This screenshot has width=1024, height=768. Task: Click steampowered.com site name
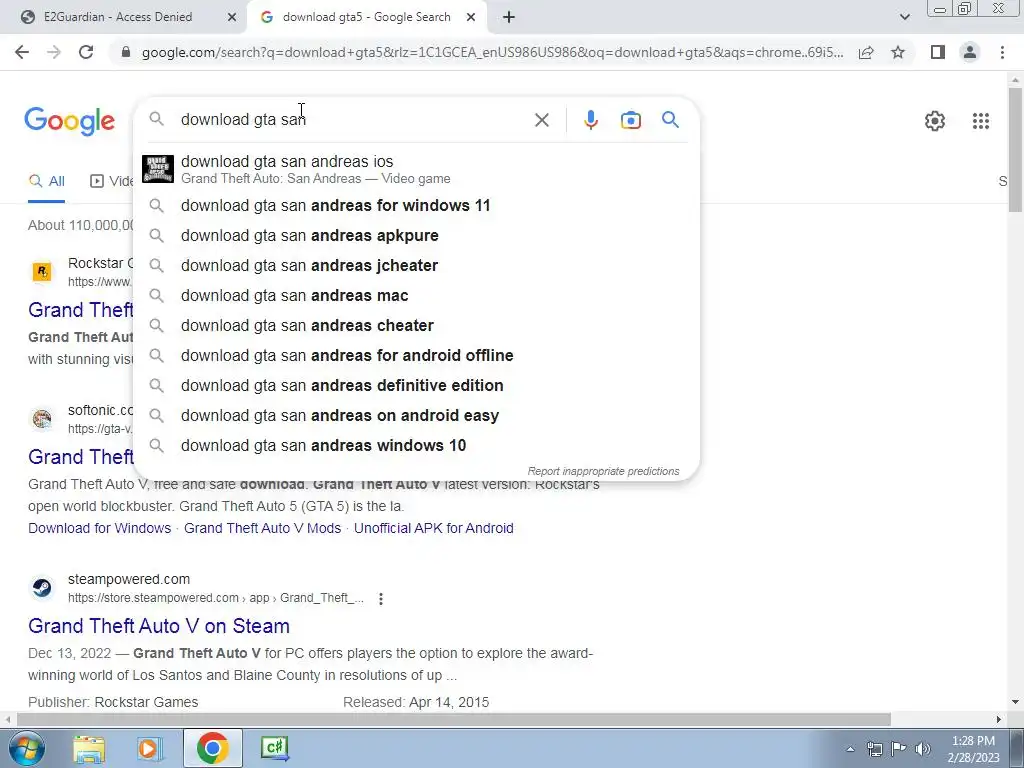tap(129, 579)
